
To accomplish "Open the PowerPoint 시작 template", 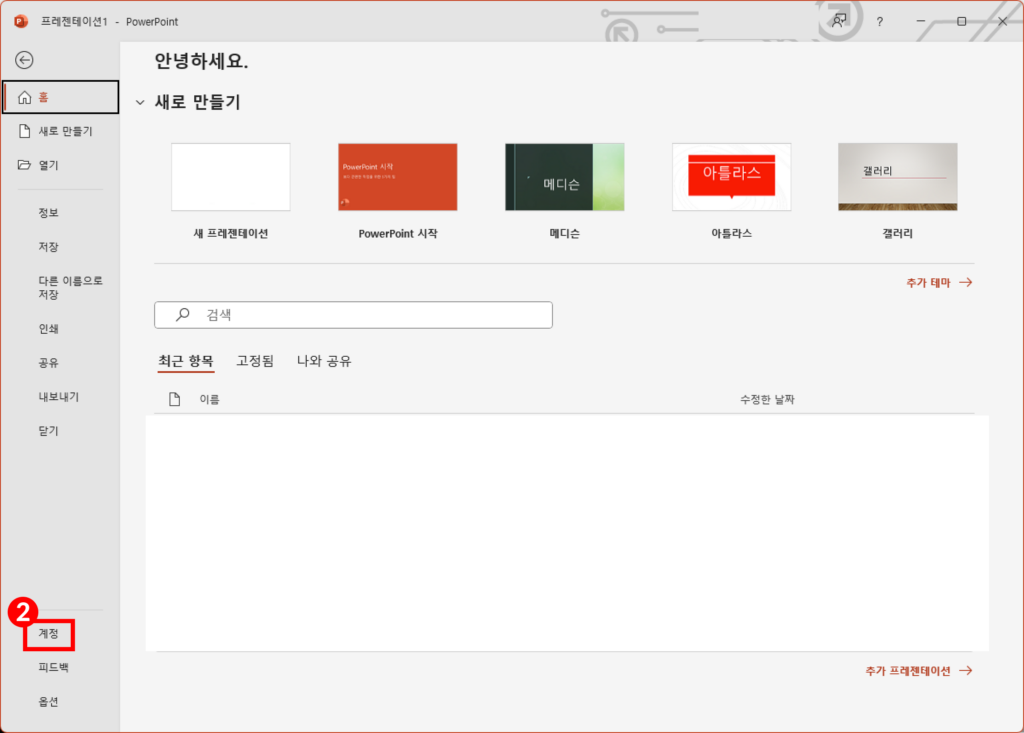I will click(398, 177).
